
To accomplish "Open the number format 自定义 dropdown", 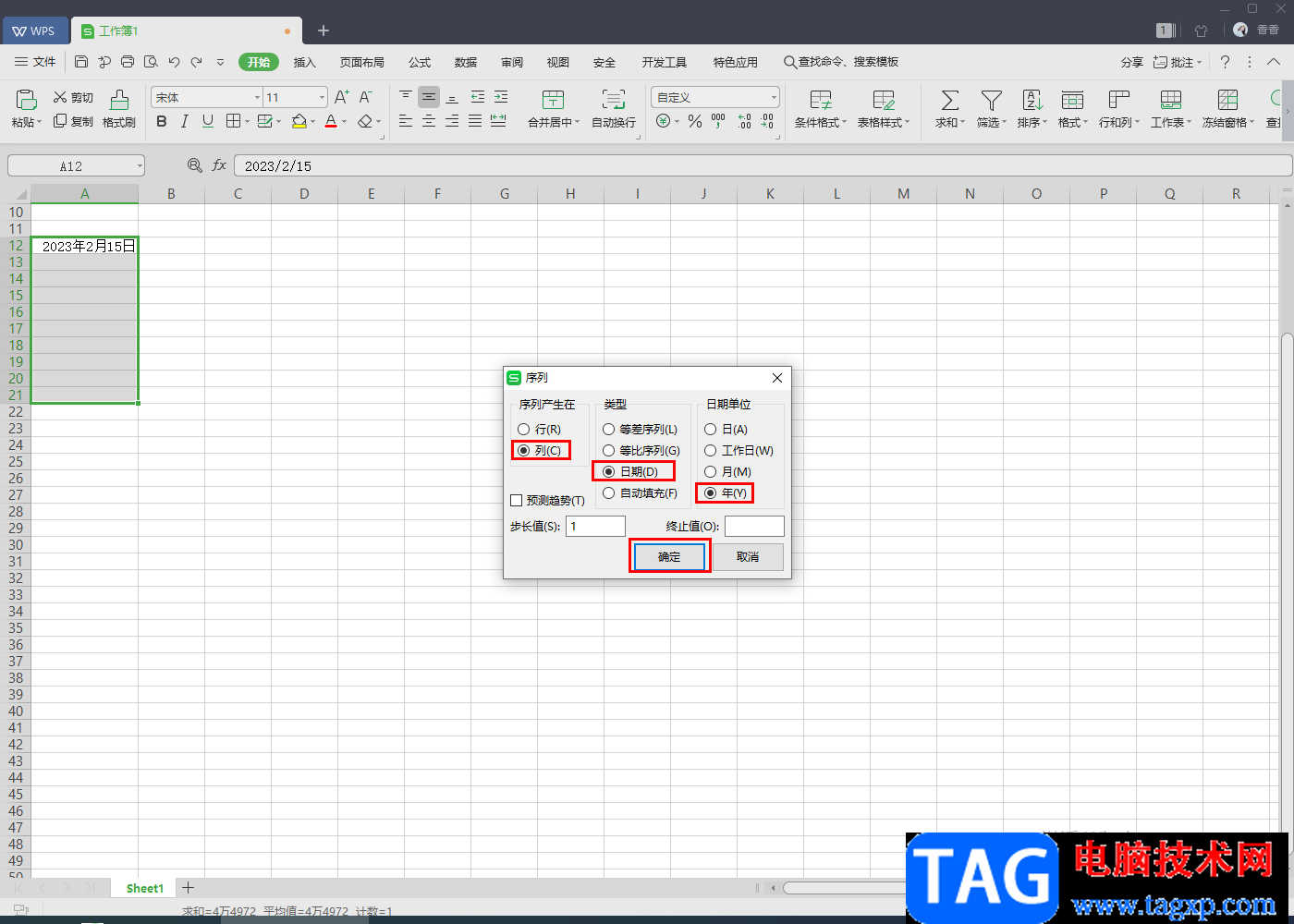I will pyautogui.click(x=774, y=97).
